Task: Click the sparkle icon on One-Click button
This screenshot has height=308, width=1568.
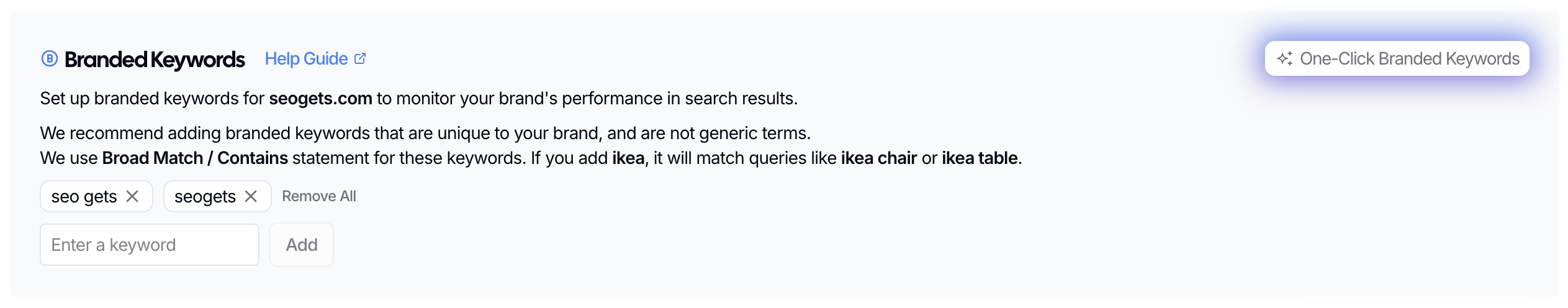Action: coord(1284,59)
